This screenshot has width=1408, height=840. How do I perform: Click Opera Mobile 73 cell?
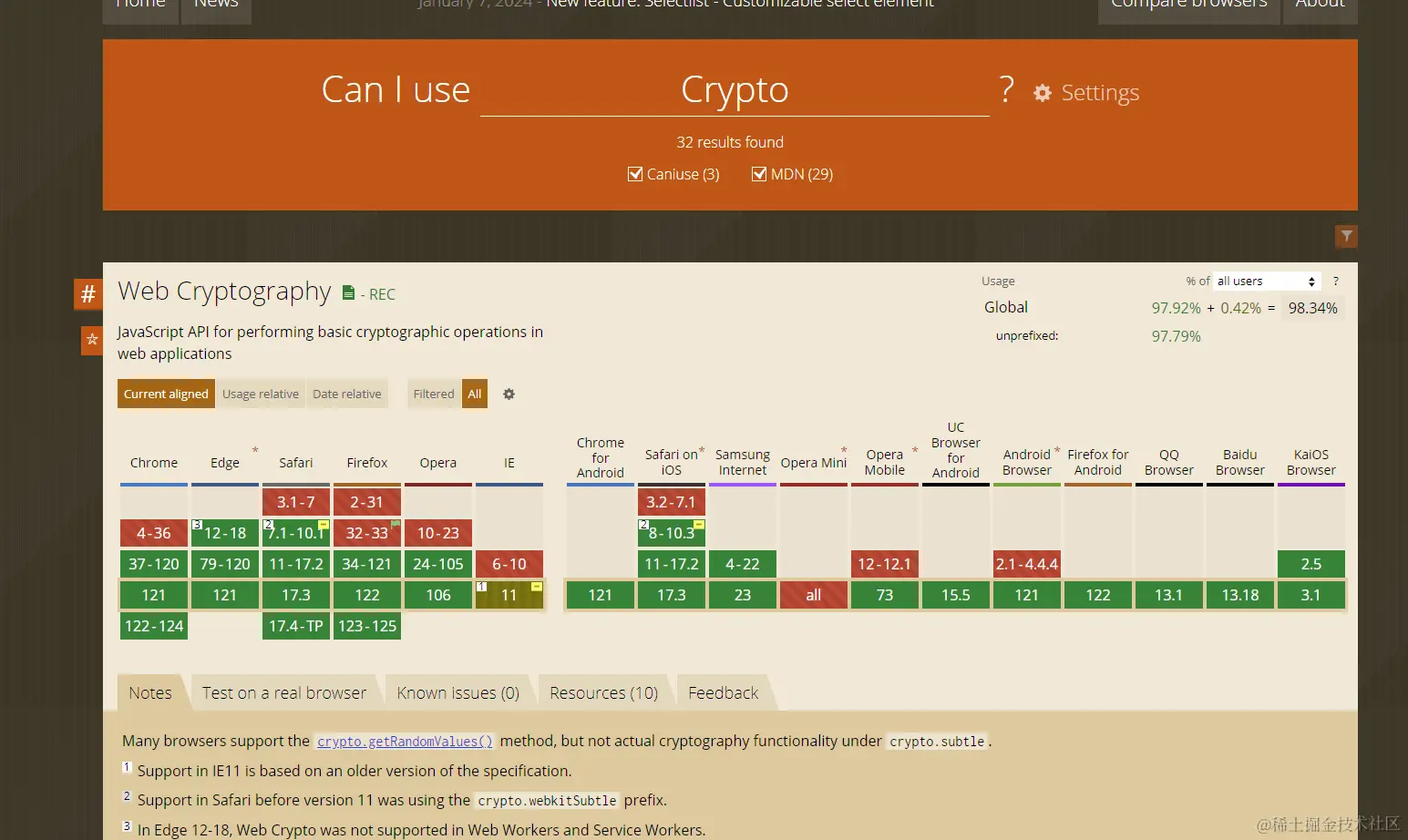tap(885, 595)
